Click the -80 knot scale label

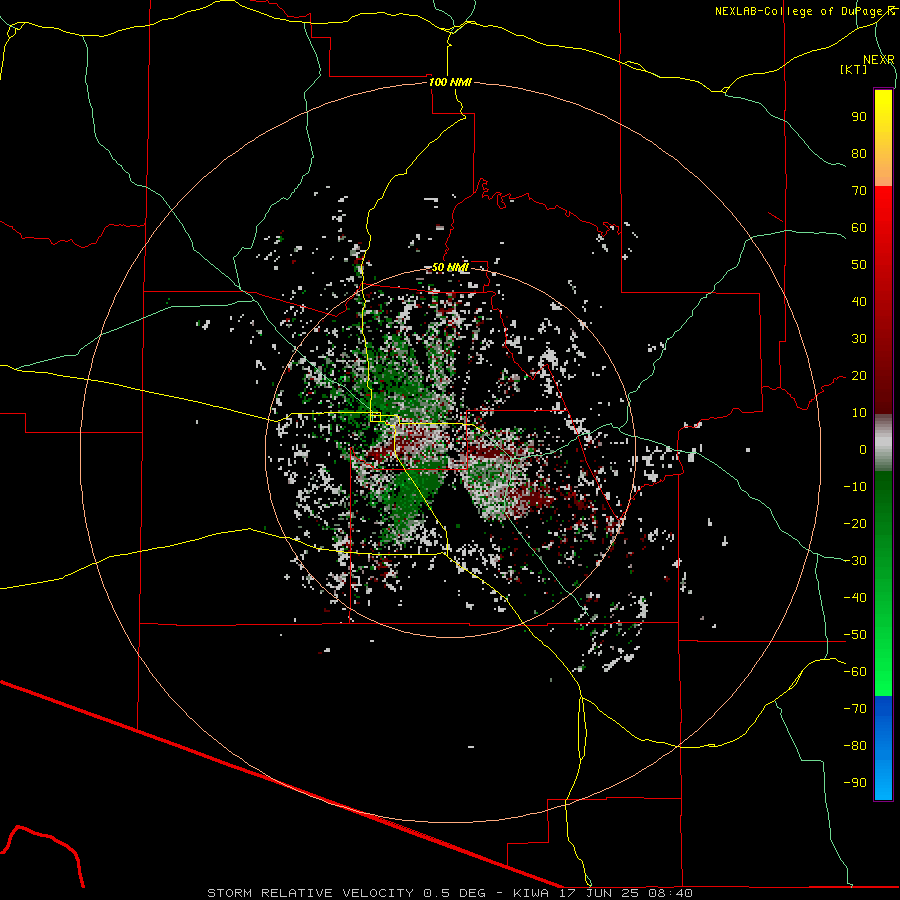point(855,746)
